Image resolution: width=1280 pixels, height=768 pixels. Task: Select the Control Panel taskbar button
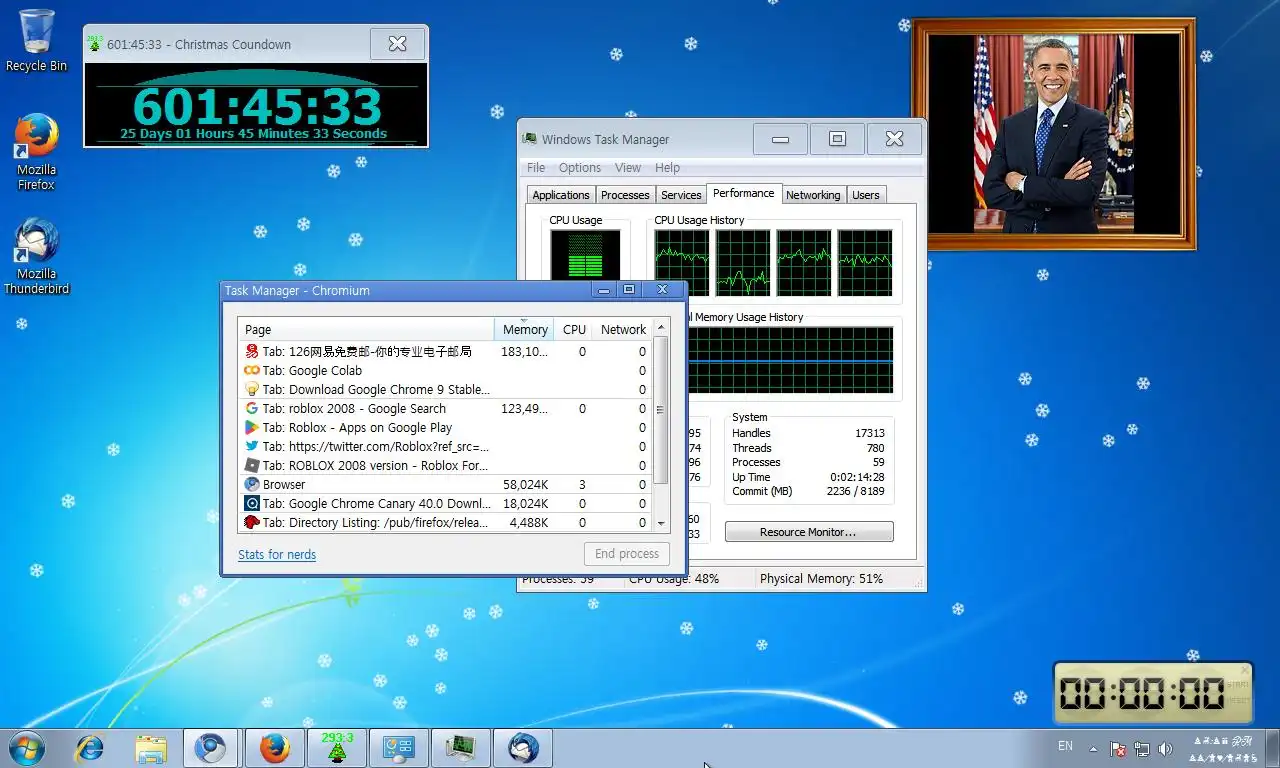399,748
